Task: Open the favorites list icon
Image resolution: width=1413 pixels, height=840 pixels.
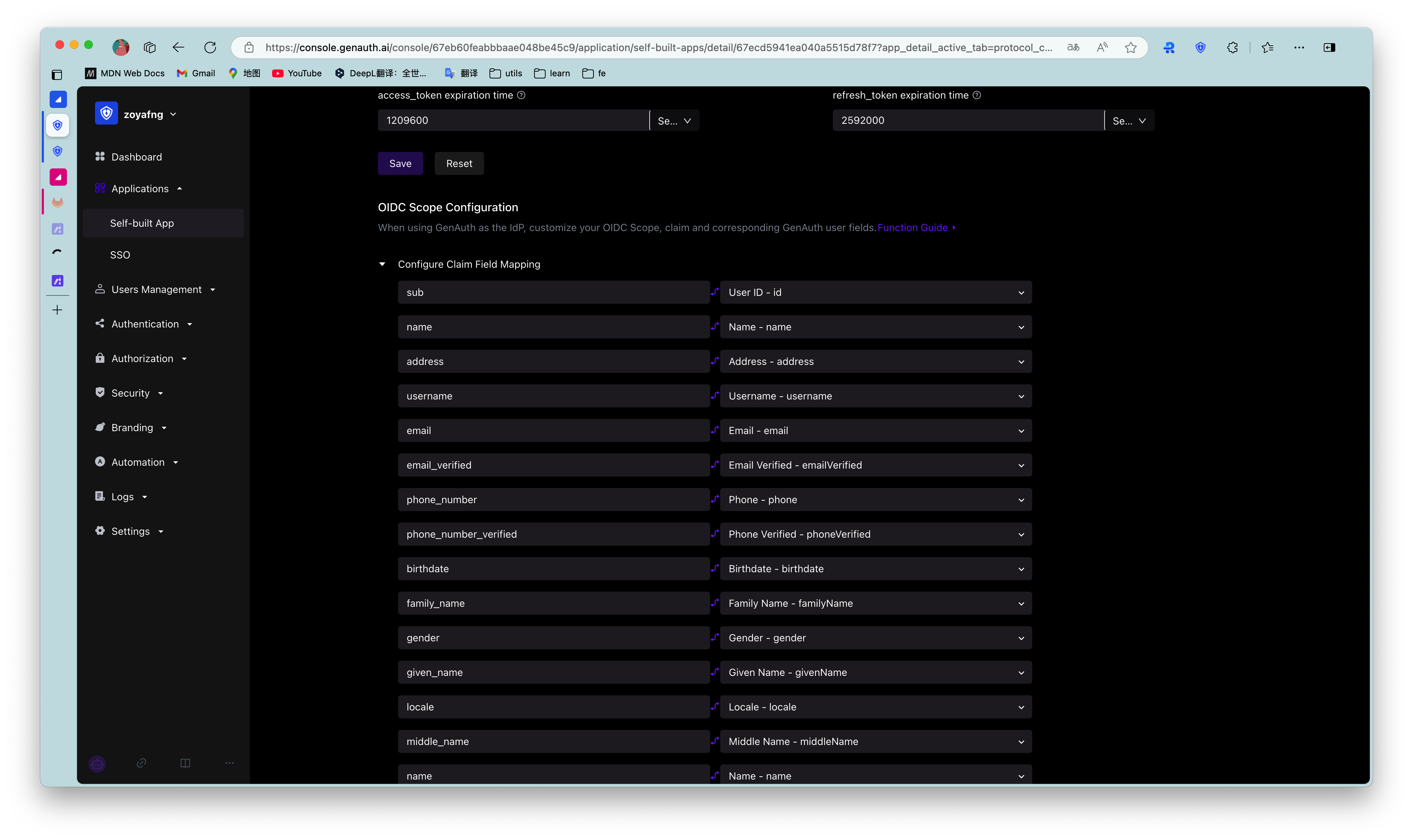Action: click(1268, 48)
